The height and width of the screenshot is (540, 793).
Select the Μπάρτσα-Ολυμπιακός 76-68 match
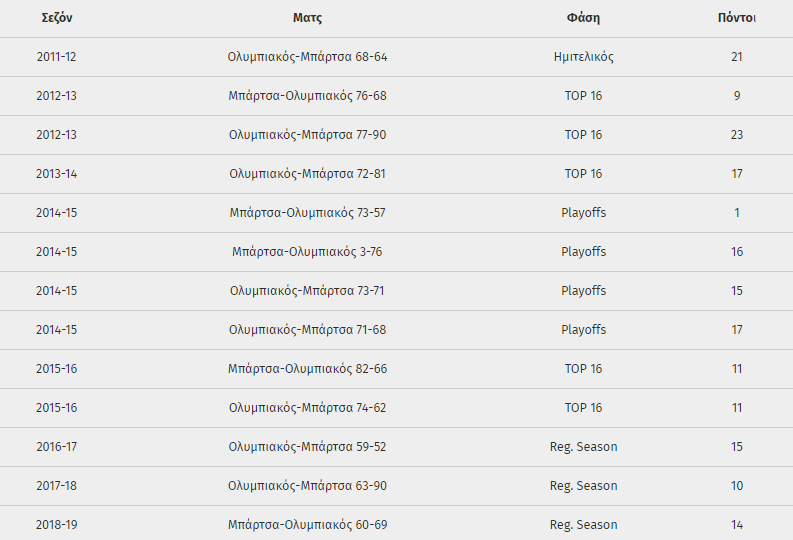pyautogui.click(x=307, y=96)
